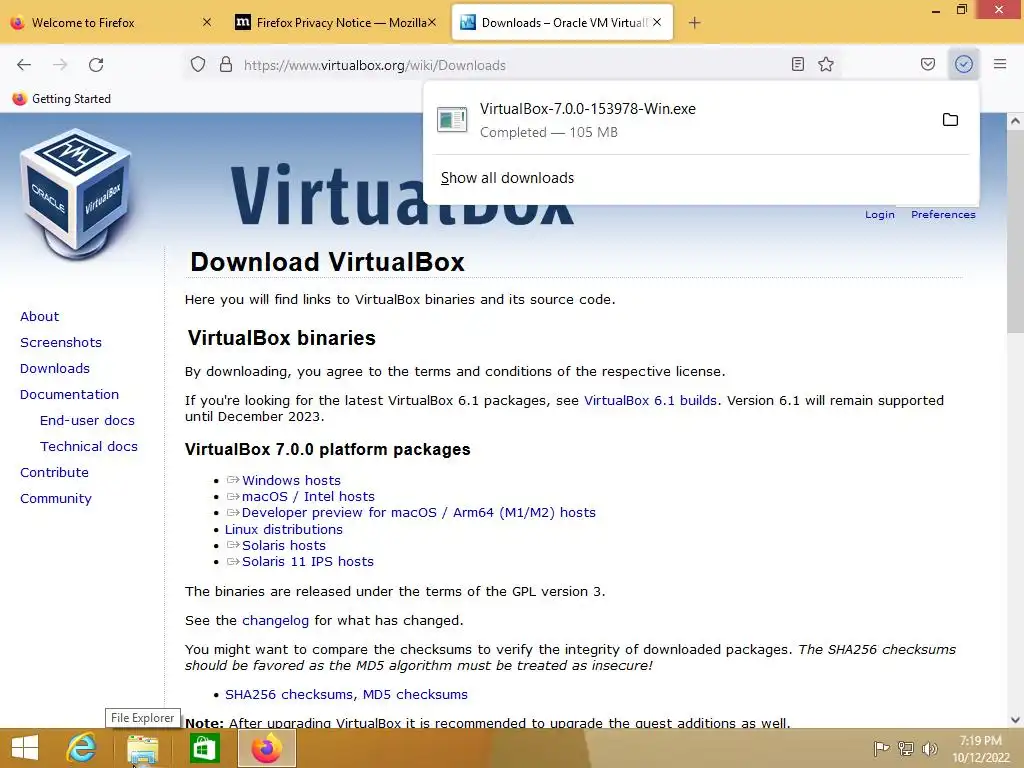The image size is (1024, 768).
Task: Open Contribute sidebar link
Action: pos(54,473)
